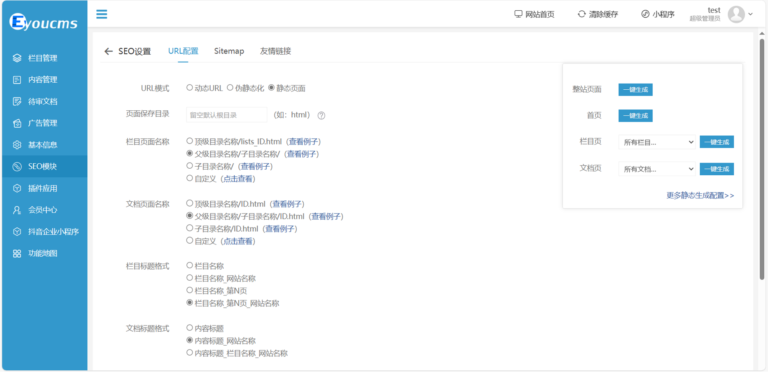Image resolution: width=768 pixels, height=372 pixels.
Task: Switch to the Sitemap tab
Action: click(x=229, y=51)
